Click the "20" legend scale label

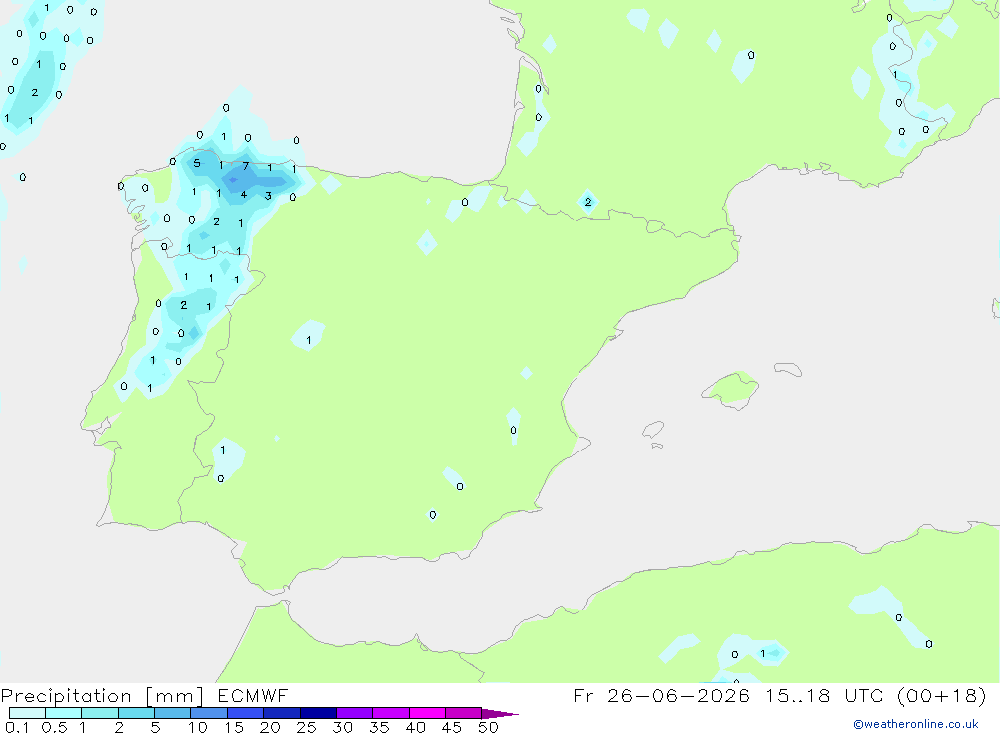(x=270, y=727)
